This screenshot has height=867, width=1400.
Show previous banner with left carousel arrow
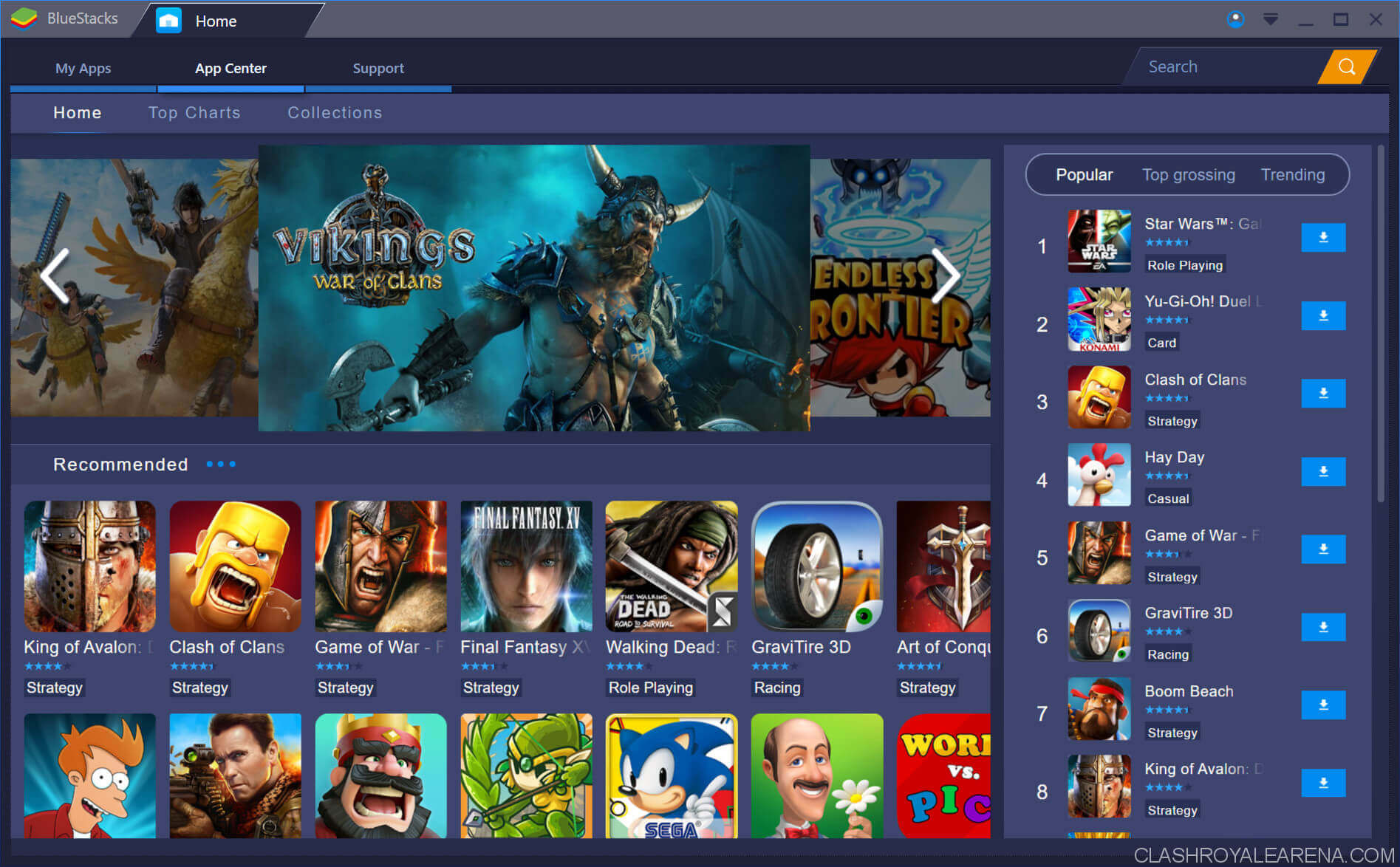pos(55,276)
